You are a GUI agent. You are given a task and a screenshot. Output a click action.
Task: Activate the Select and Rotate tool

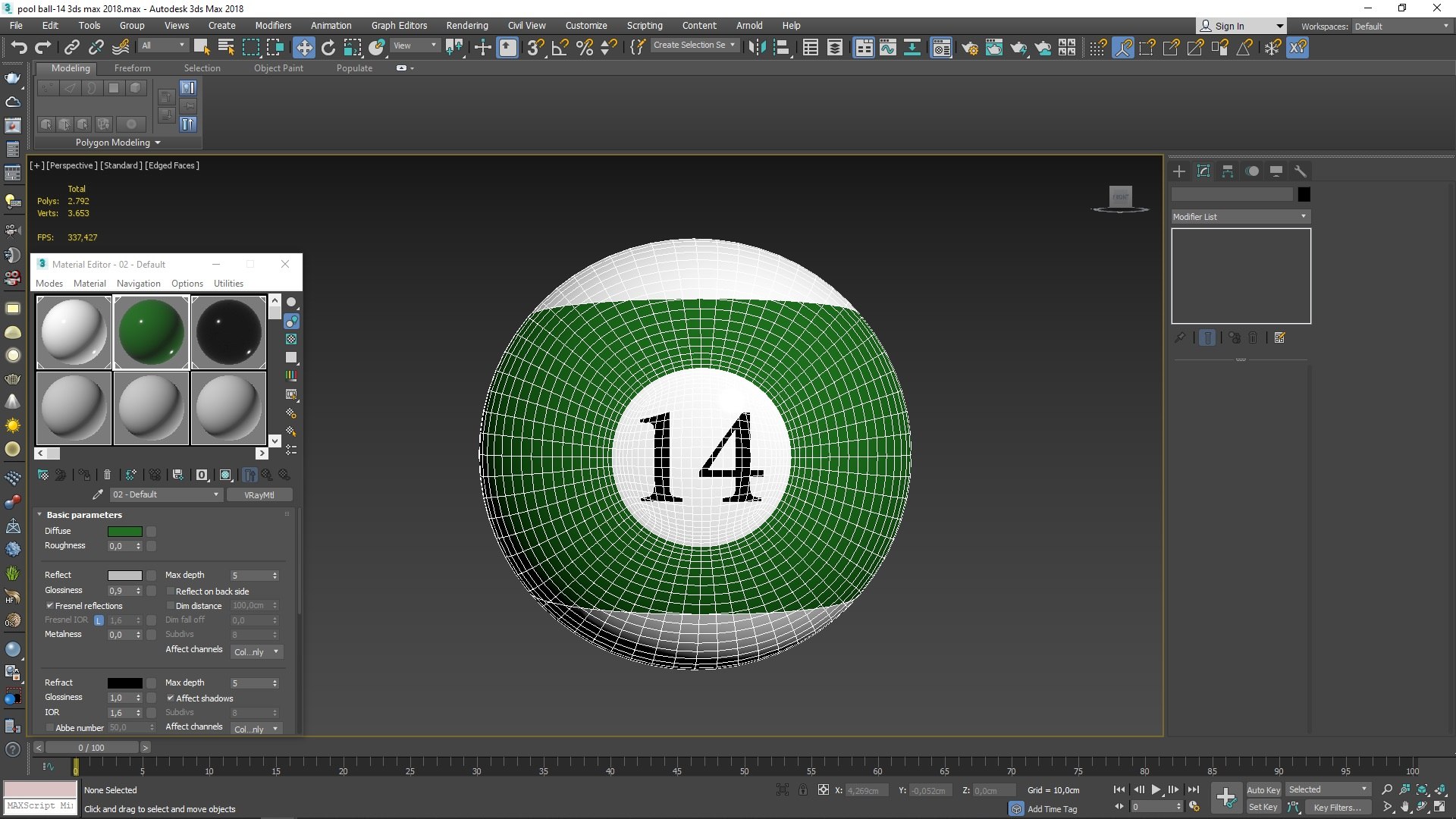pos(328,48)
